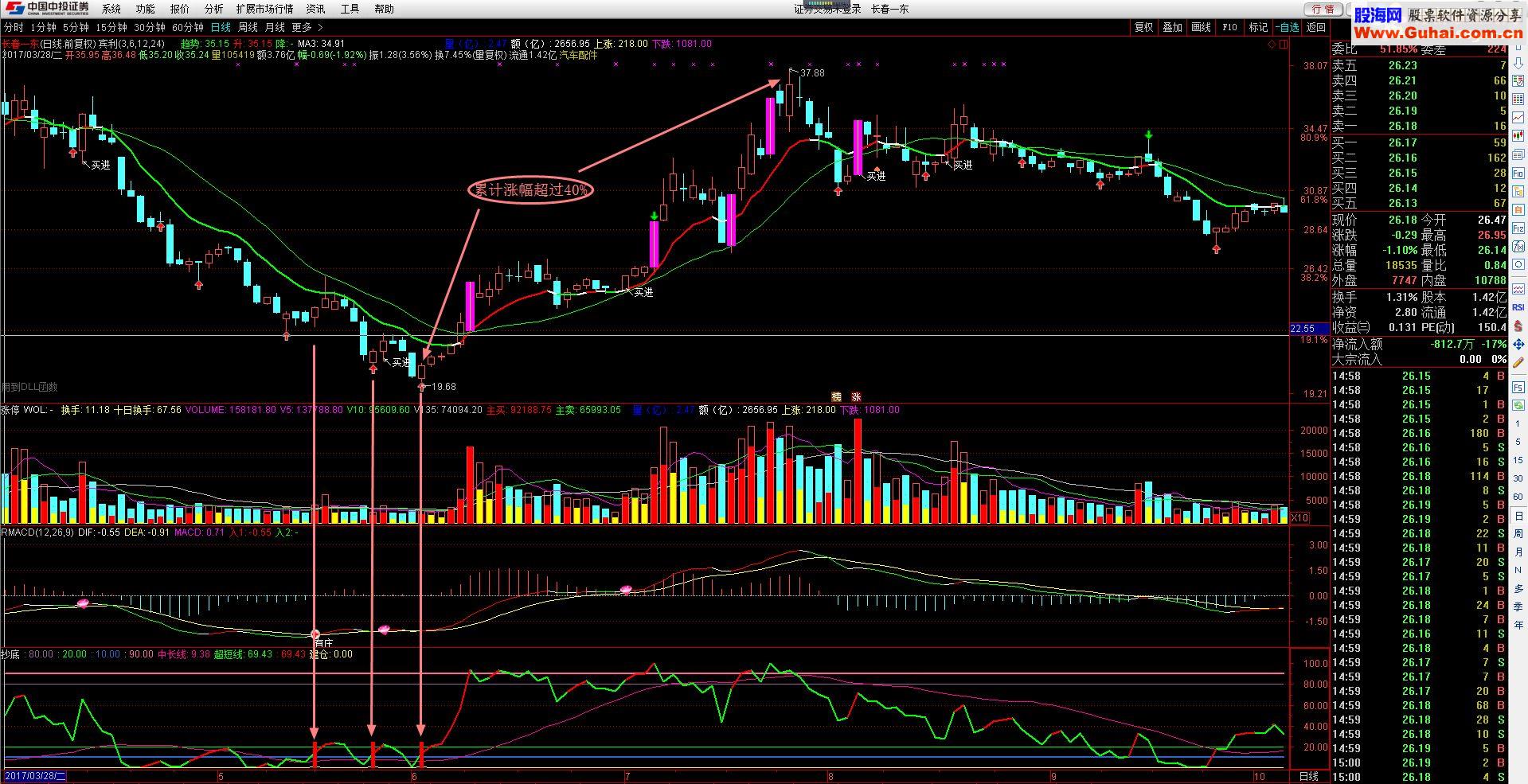Click the circle O sidebar icon

click(1518, 264)
